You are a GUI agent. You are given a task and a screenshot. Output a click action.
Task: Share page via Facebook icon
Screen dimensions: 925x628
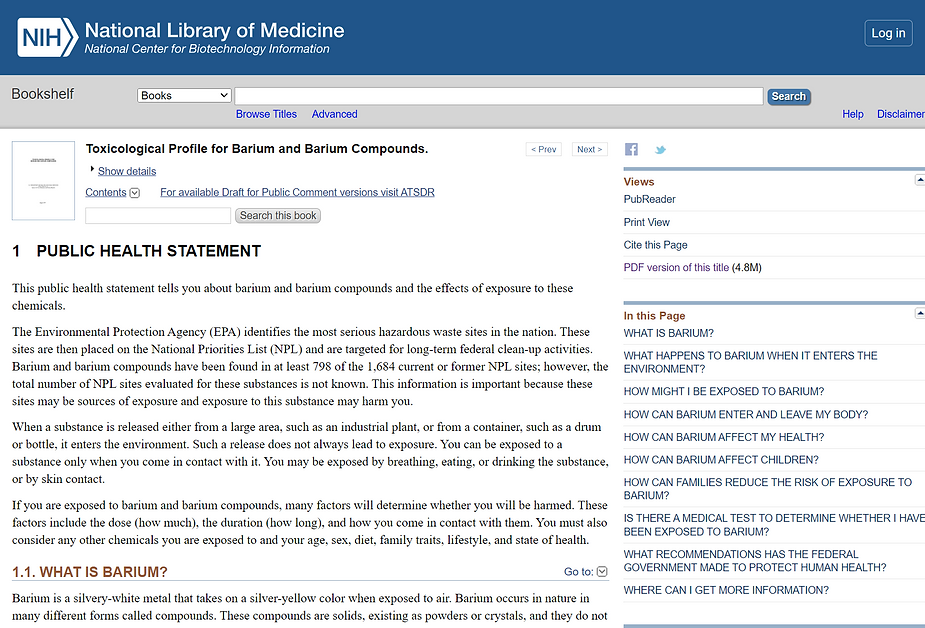point(631,150)
